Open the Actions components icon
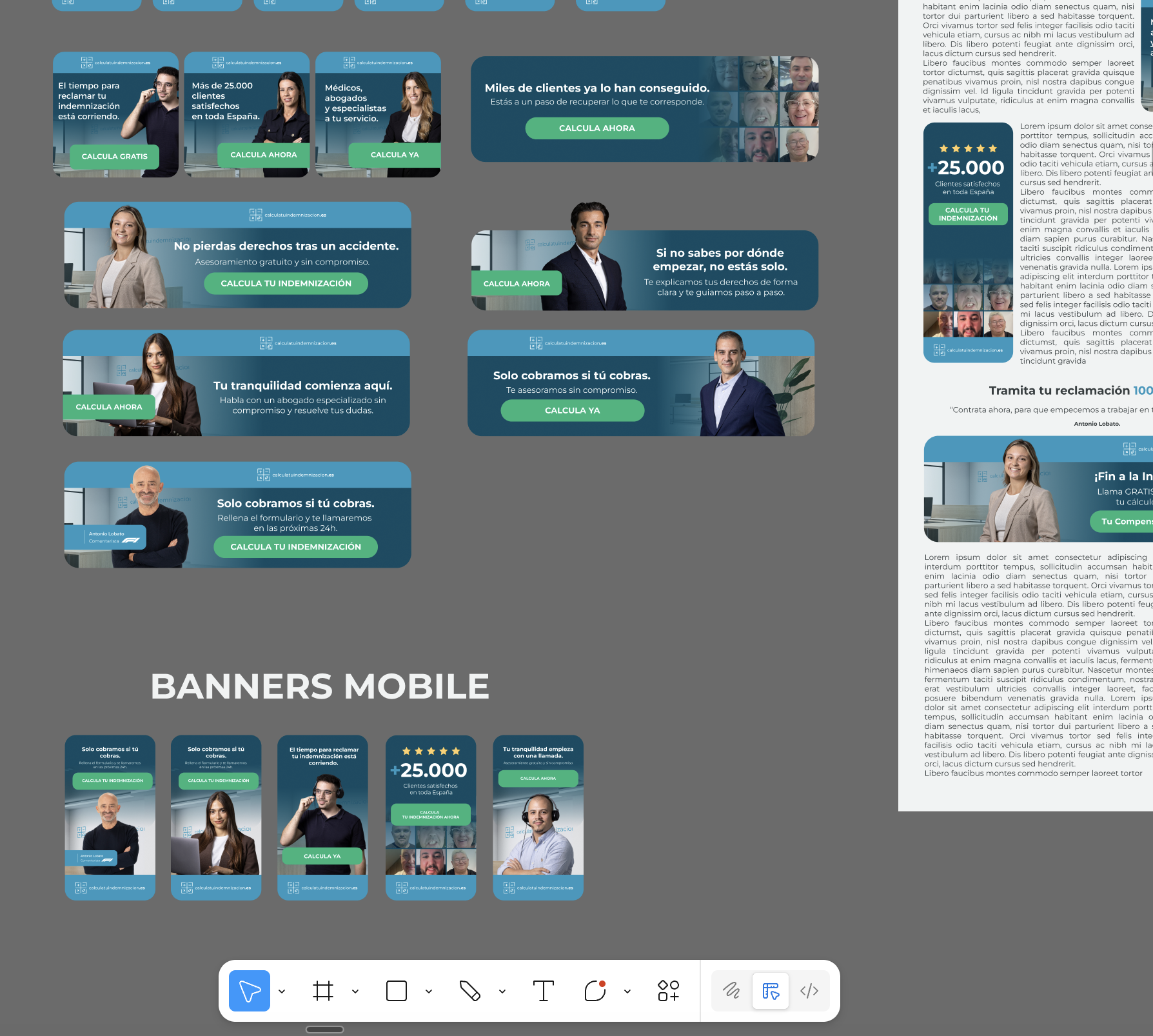The width and height of the screenshot is (1153, 1036). coord(669,990)
